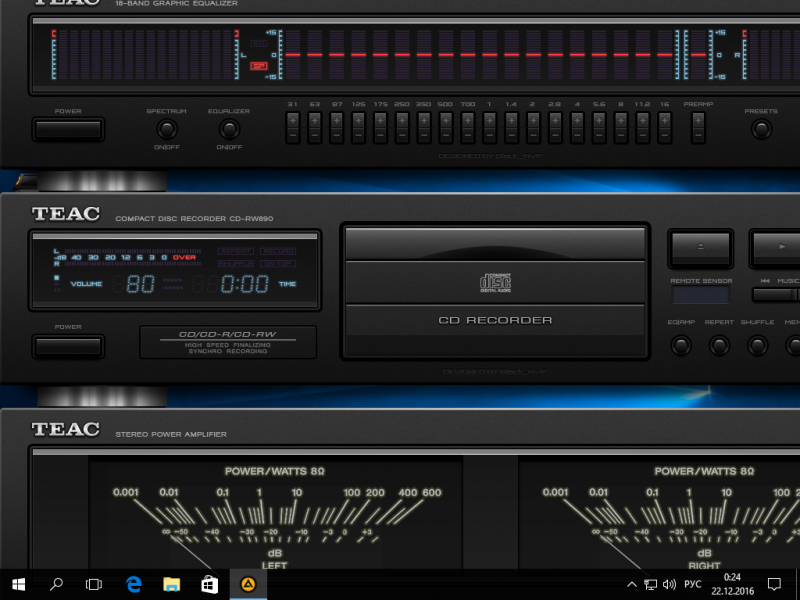
Task: Open Task View from the taskbar
Action: [94, 585]
